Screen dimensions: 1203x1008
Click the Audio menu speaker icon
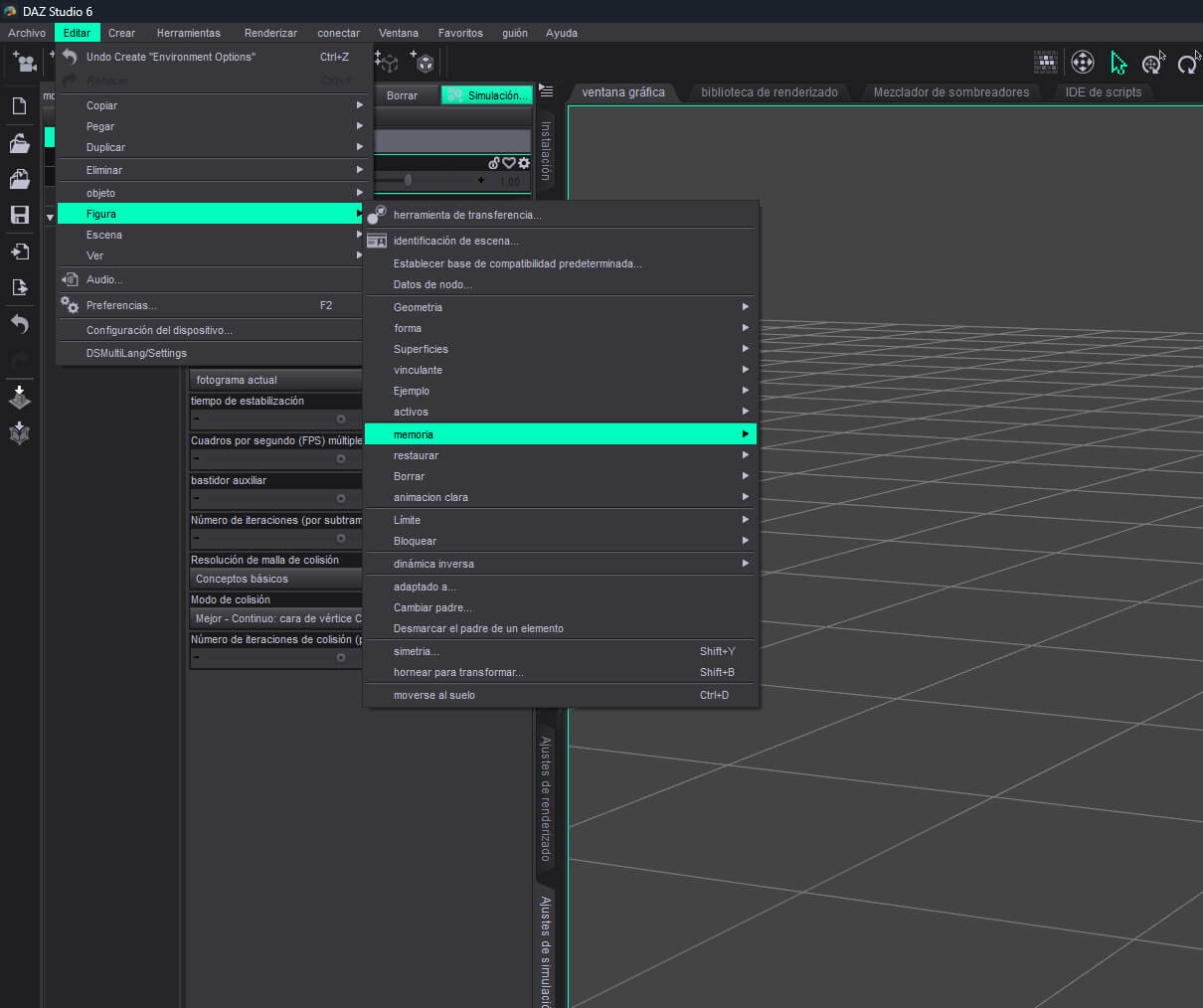(70, 279)
